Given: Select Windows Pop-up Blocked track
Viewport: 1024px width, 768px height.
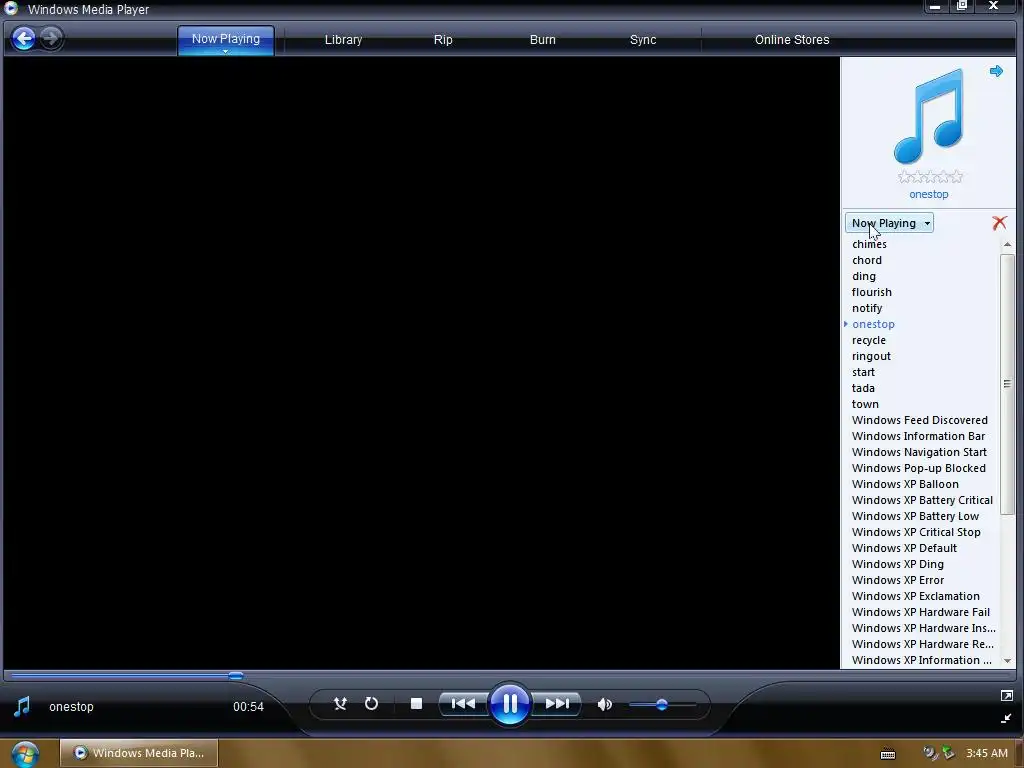Looking at the screenshot, I should (918, 468).
